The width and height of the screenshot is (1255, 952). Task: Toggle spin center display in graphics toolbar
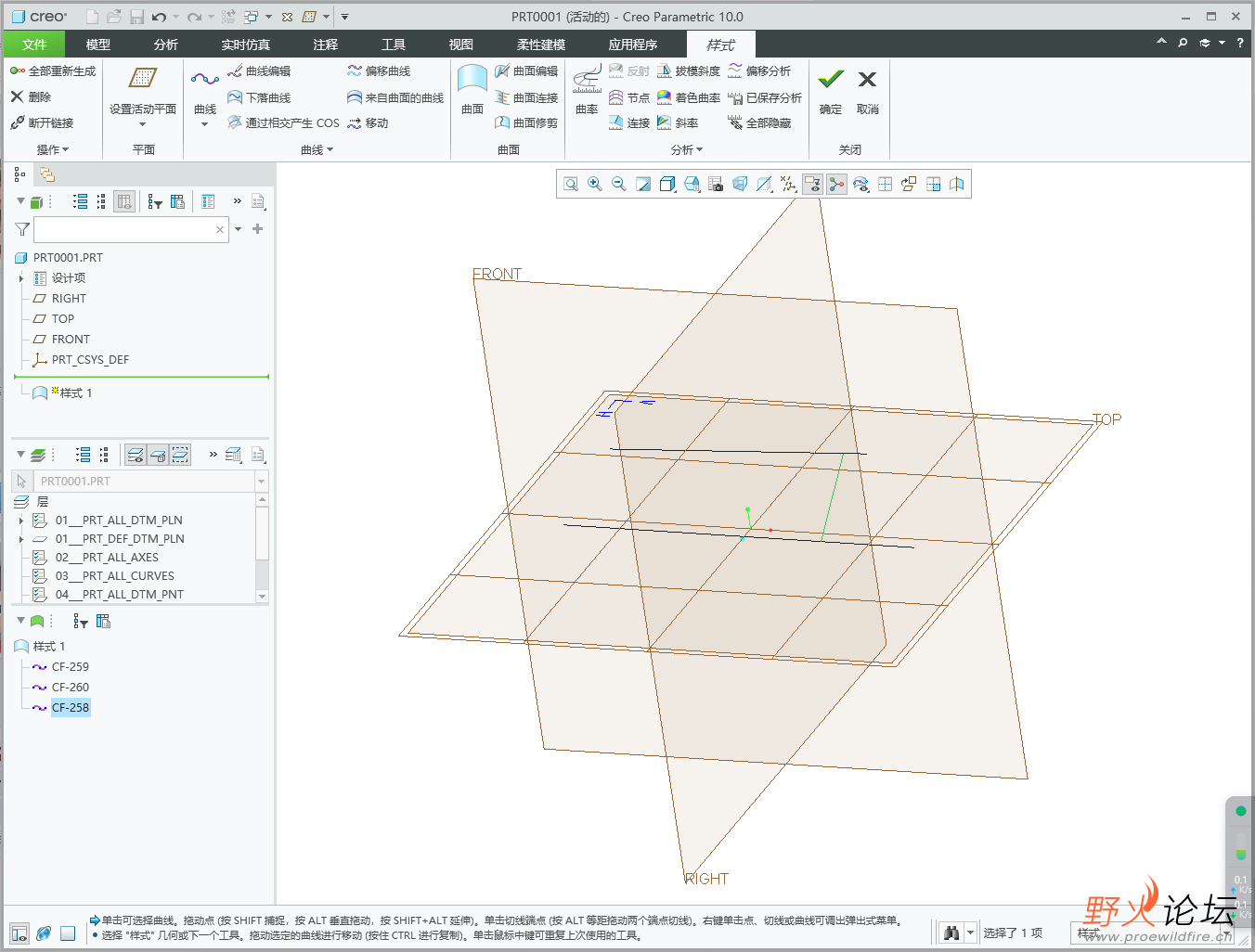[x=836, y=185]
